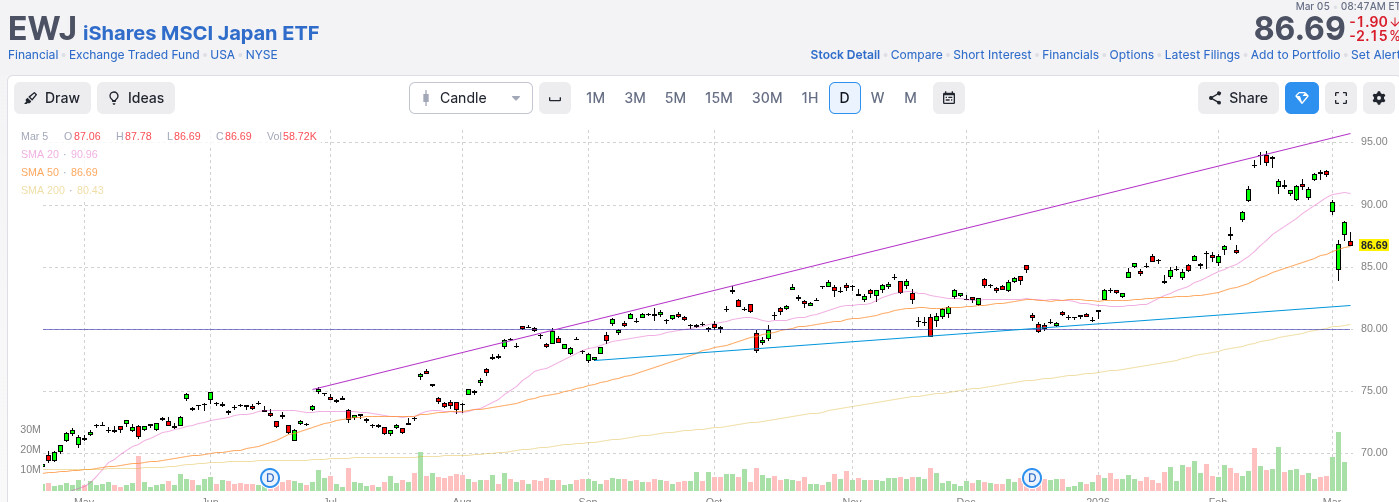Screen dimensions: 1399x502
Task: Select the weekly W timeframe
Action: pos(877,98)
